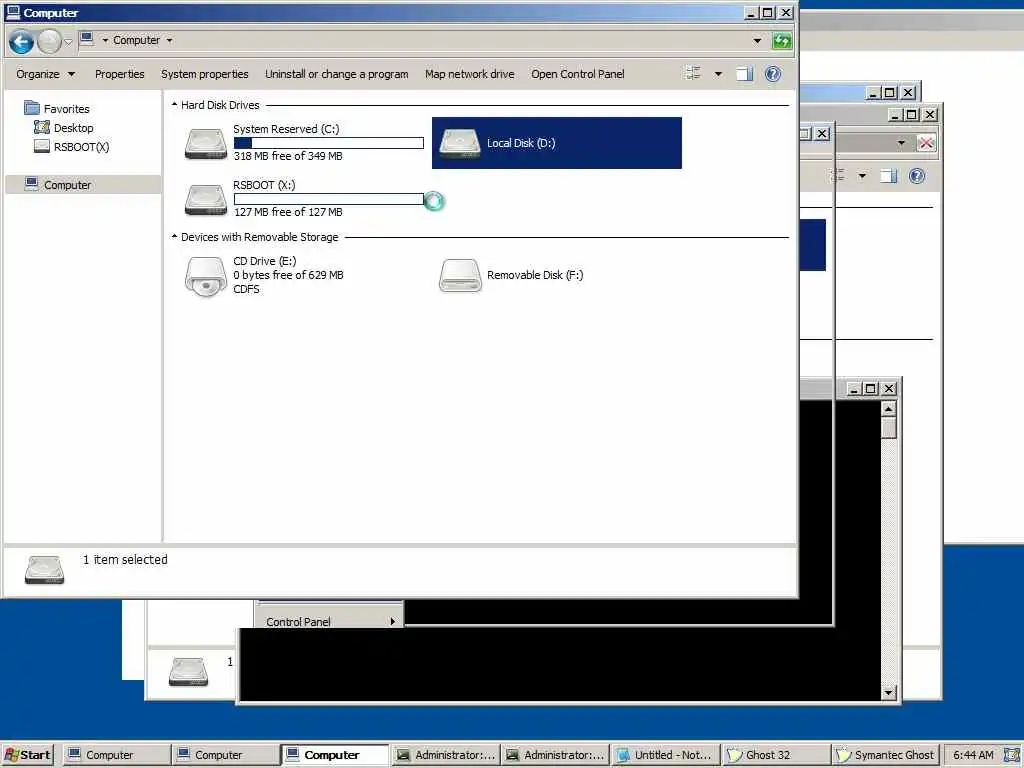Click computer icon in address bar

[87, 40]
